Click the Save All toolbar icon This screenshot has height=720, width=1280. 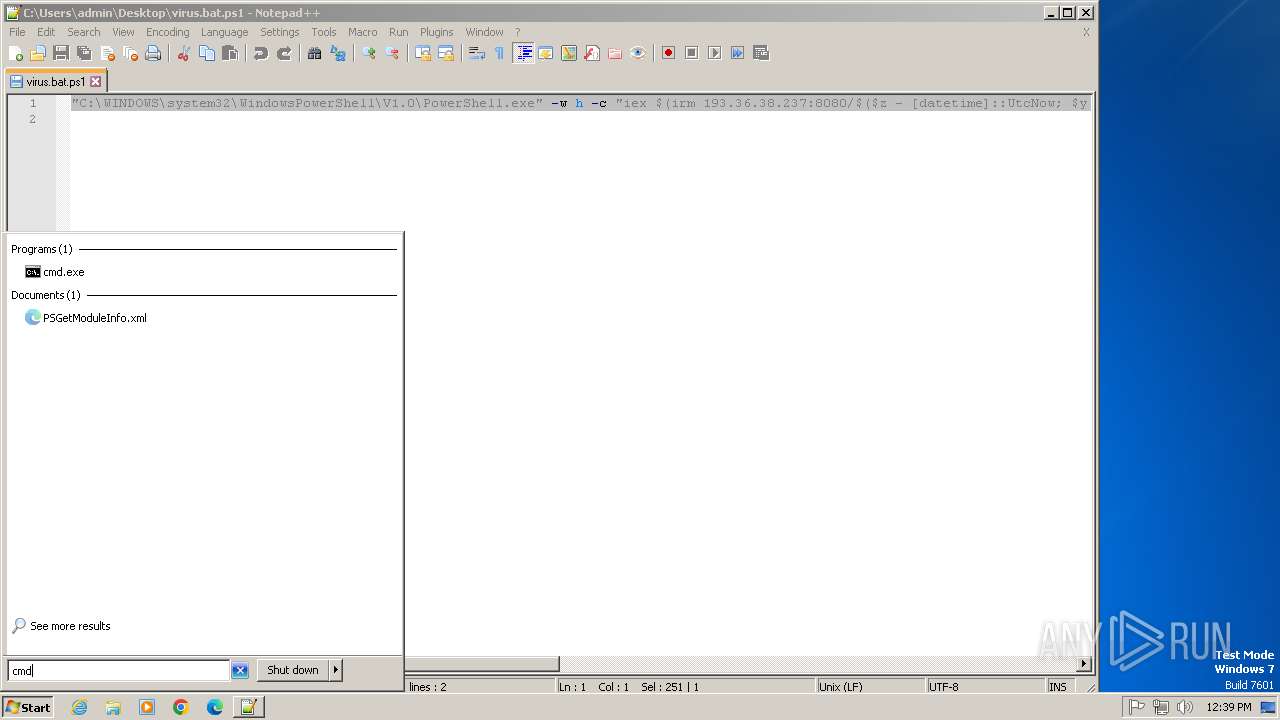[x=84, y=53]
